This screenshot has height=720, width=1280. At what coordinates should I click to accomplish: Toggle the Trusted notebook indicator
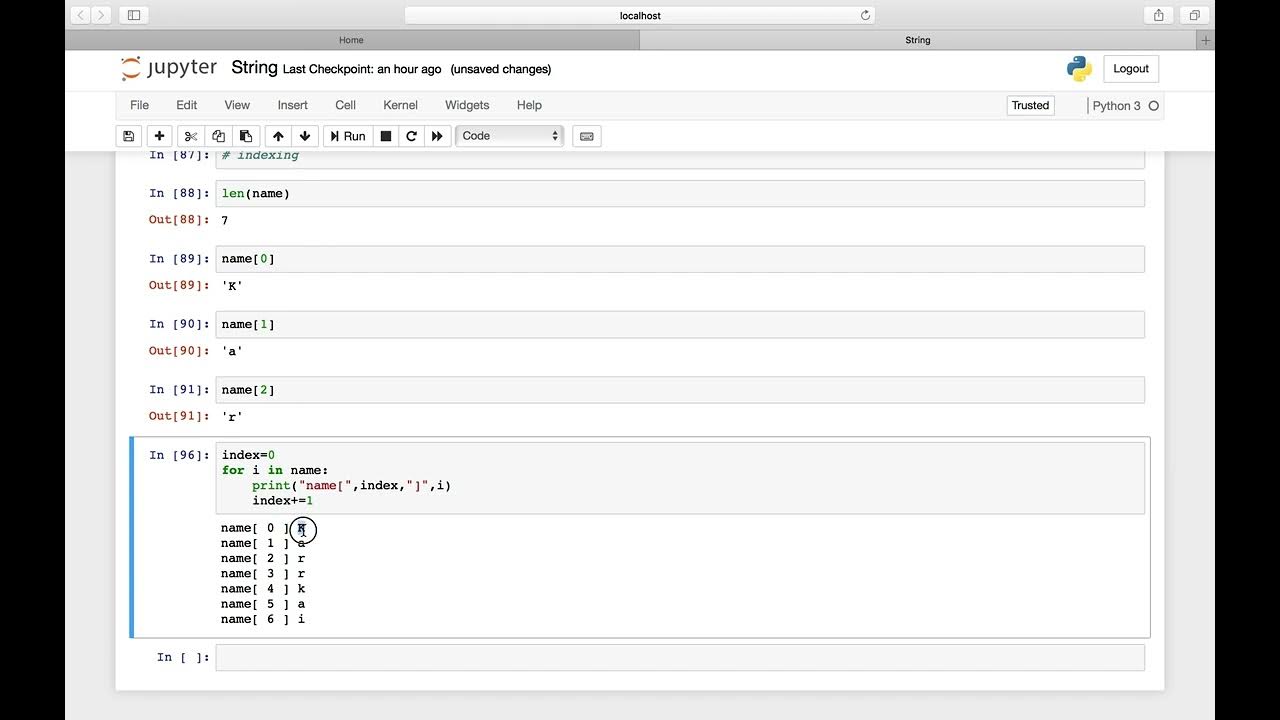pyautogui.click(x=1030, y=105)
